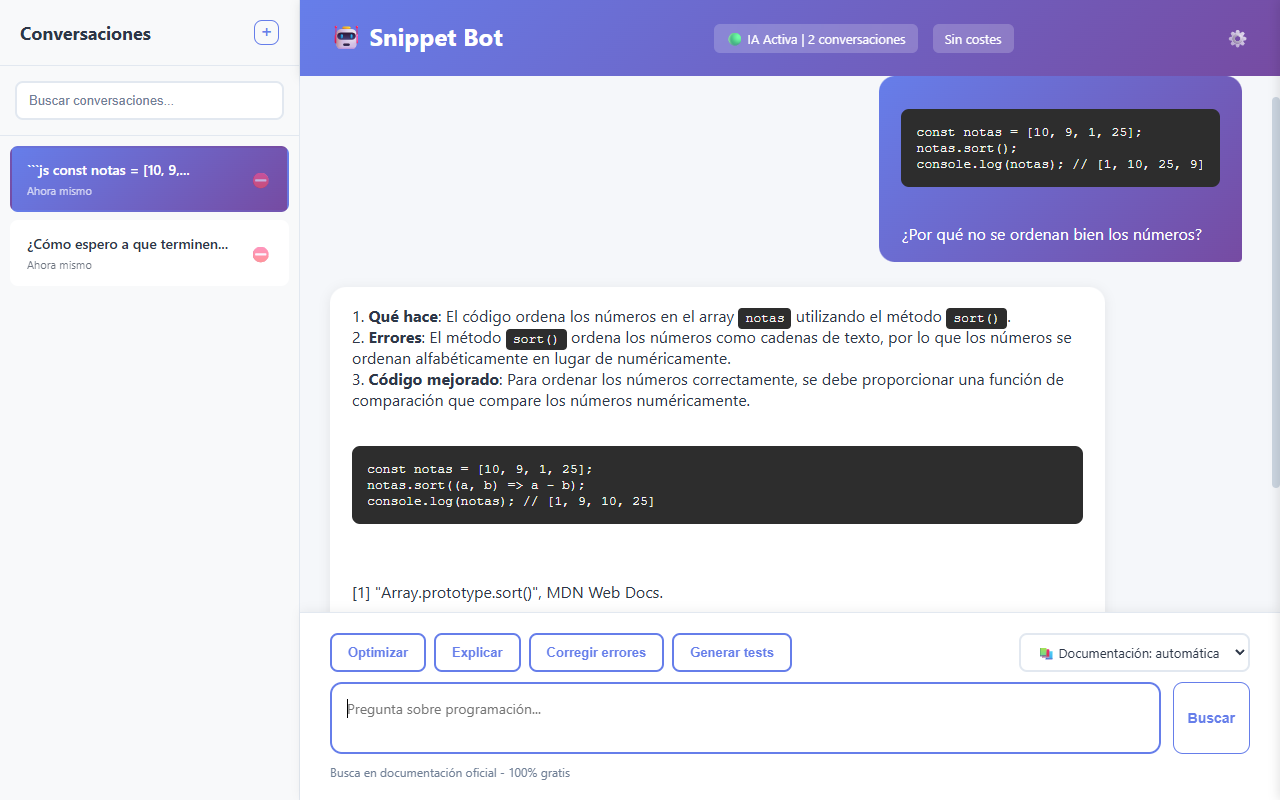Click "¿Por qué no se ordenan bien los números?"
The width and height of the screenshot is (1280, 800).
coord(1051,235)
